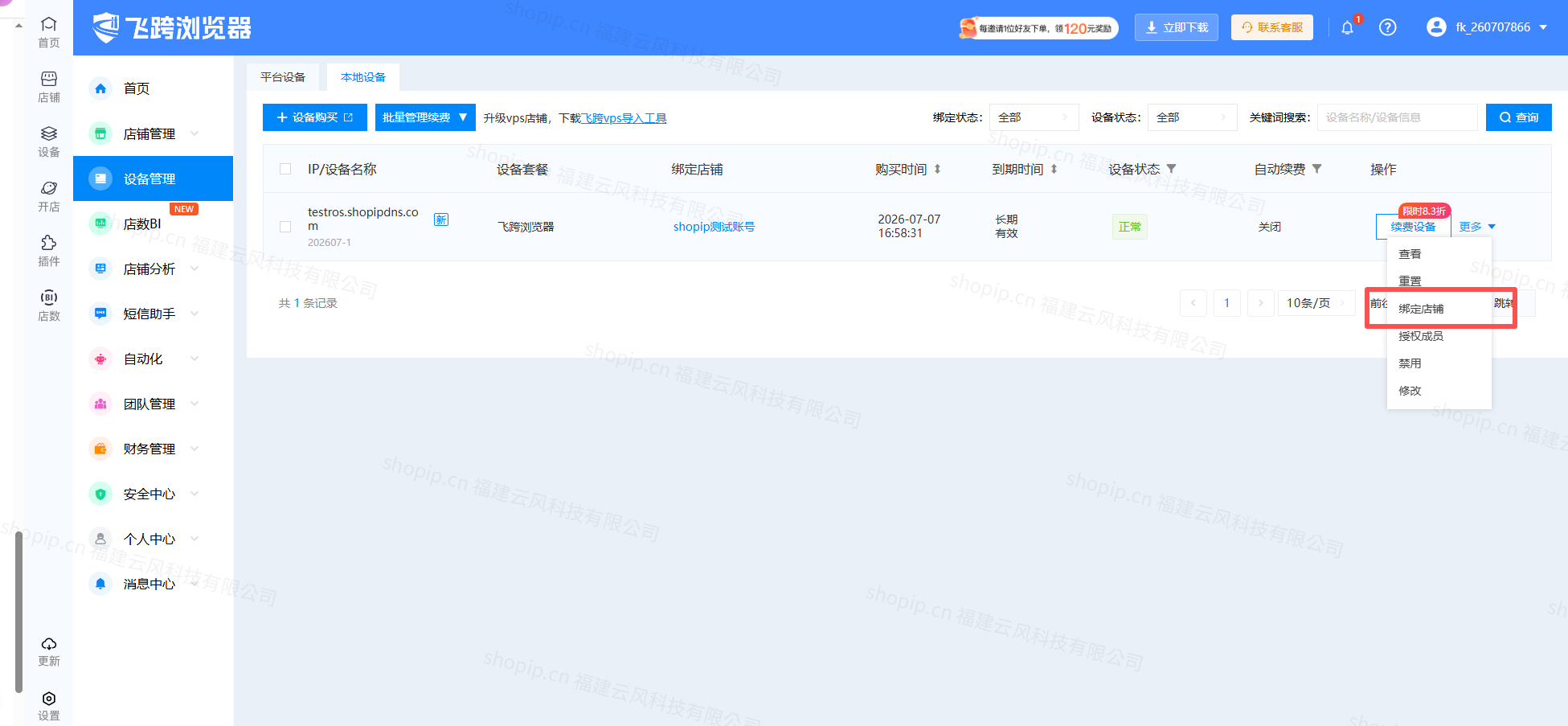This screenshot has height=726, width=1568.
Task: Choose 修改 from the more menu
Action: [1439, 391]
